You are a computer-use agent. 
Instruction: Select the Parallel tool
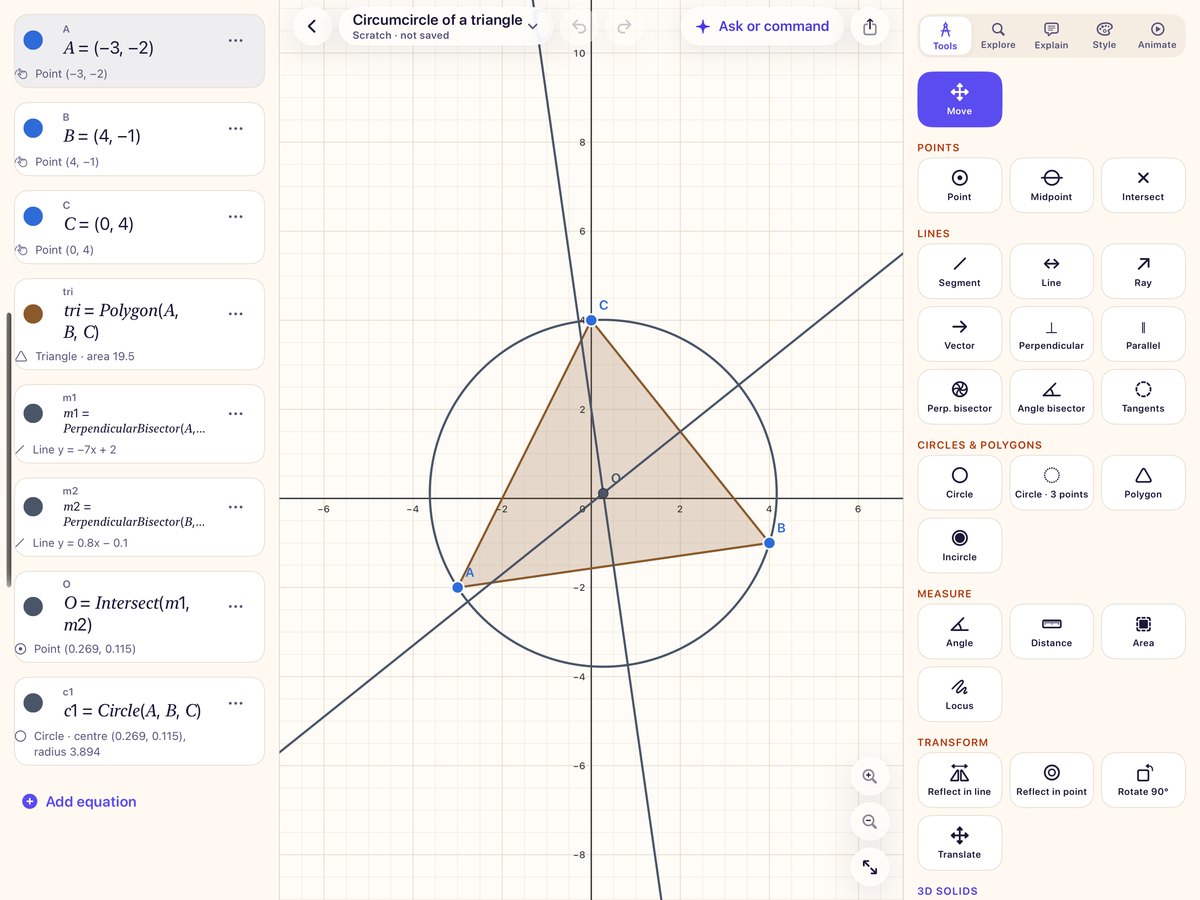coord(1143,334)
